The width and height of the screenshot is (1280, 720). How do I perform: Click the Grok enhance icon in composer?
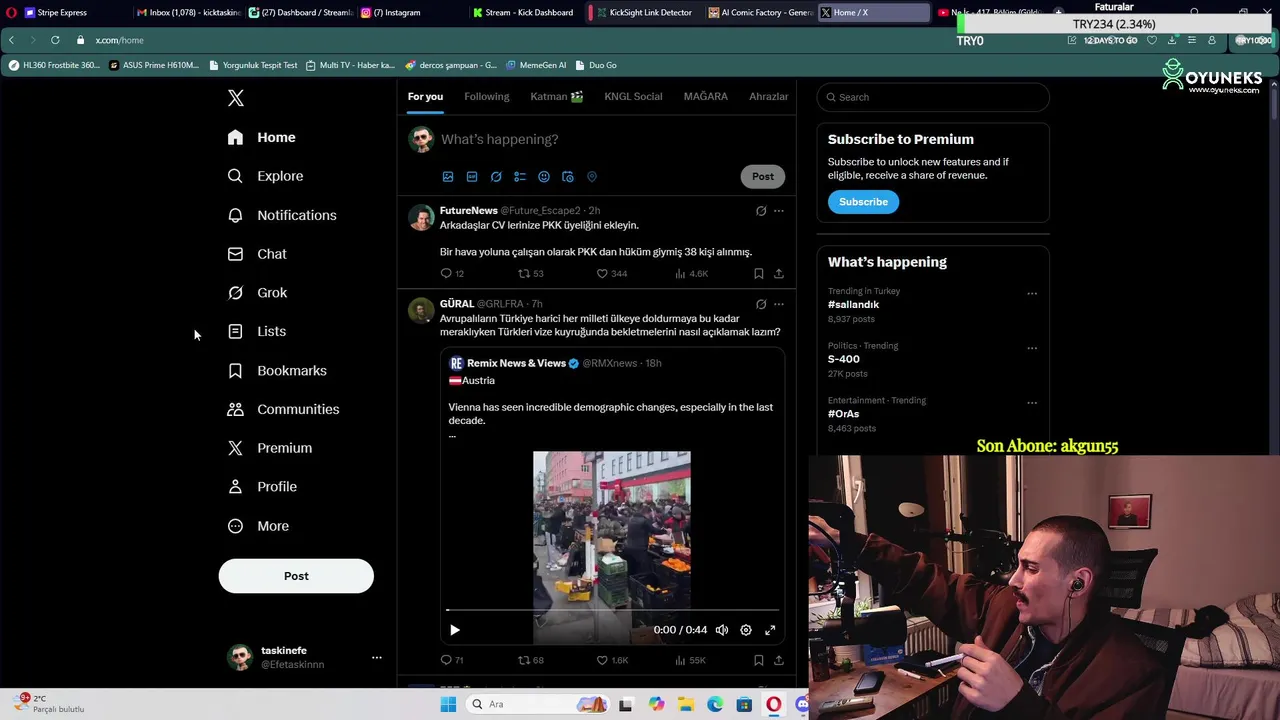point(496,177)
